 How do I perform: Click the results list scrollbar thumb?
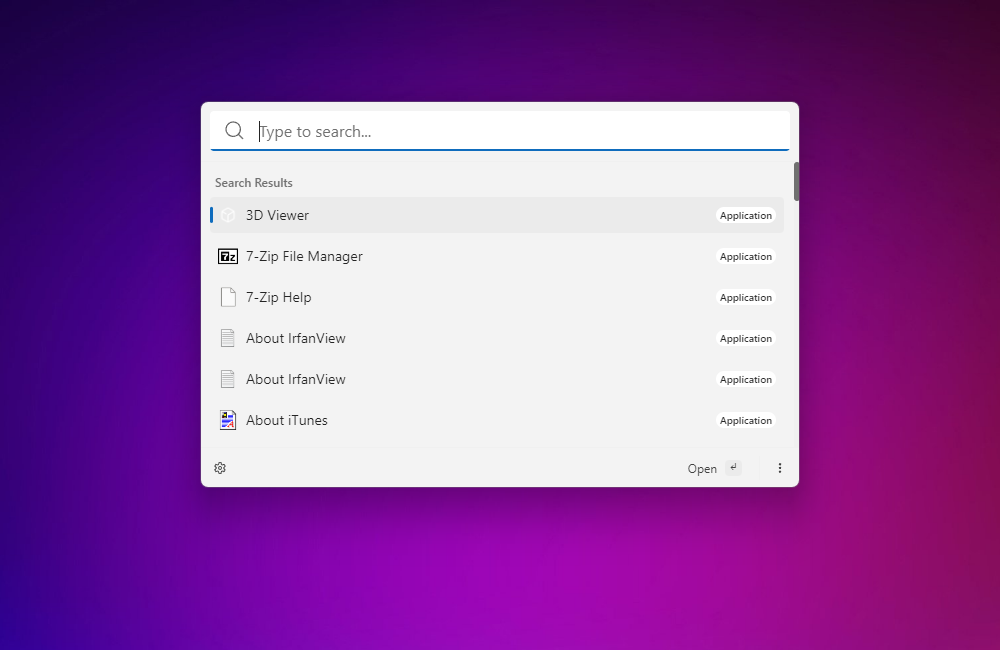pyautogui.click(x=796, y=181)
